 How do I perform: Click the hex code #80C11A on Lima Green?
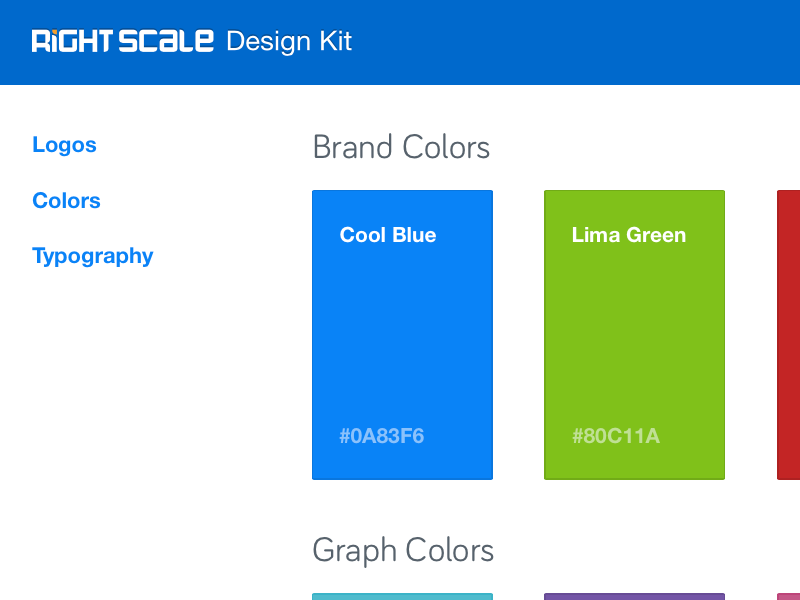(614, 435)
